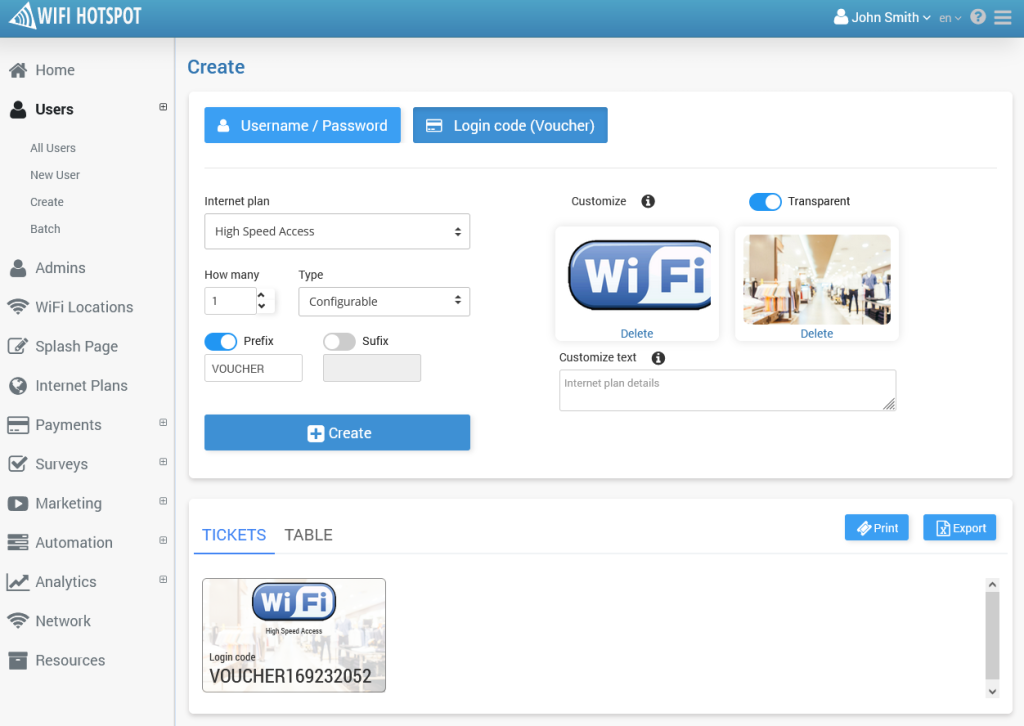Click the Resources archive icon

click(18, 660)
